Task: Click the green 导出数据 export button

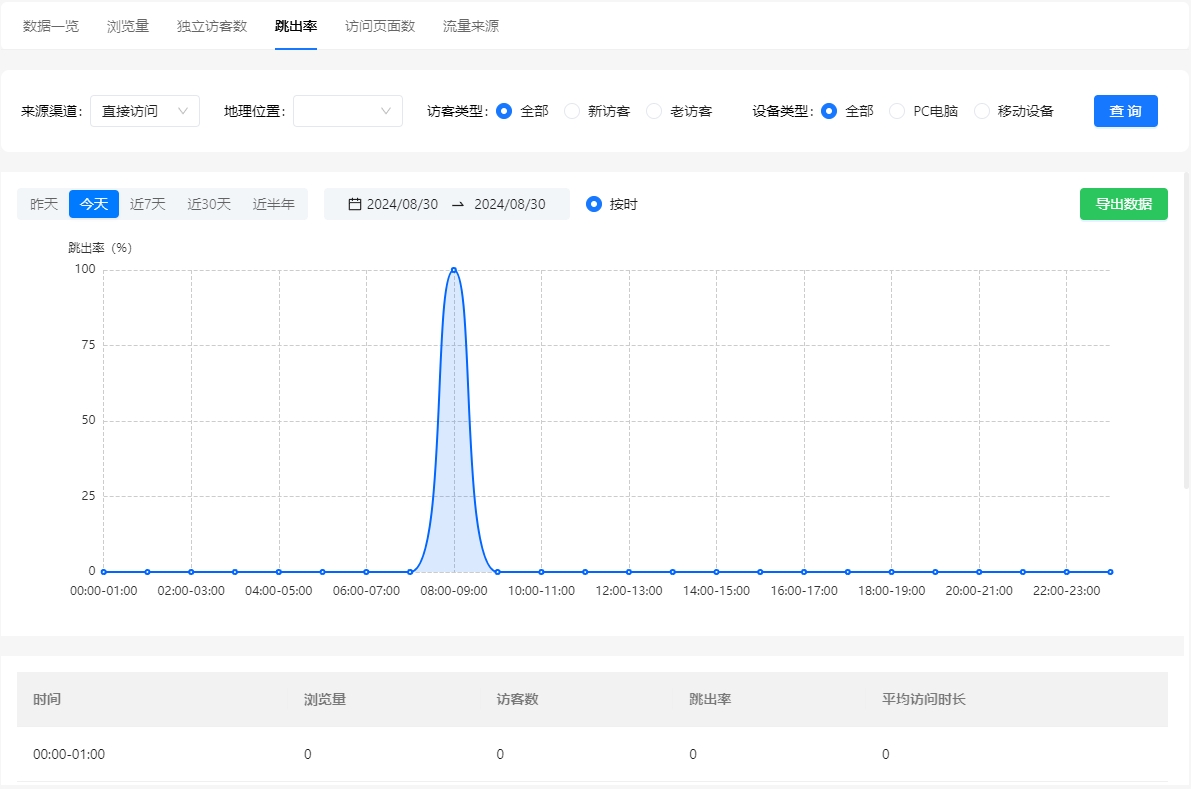Action: click(x=1123, y=203)
